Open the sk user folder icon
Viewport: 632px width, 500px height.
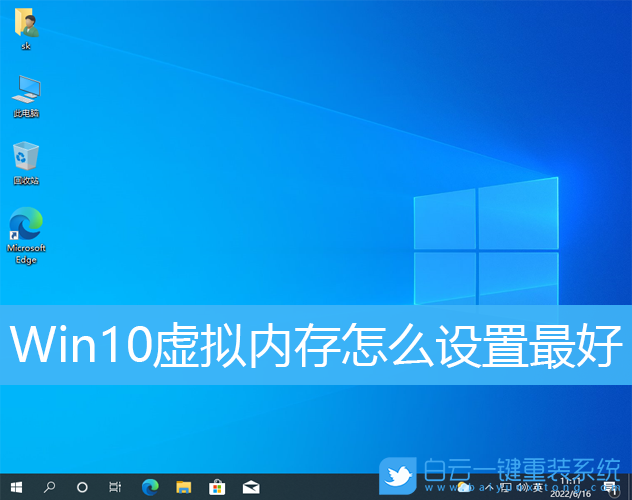click(26, 29)
